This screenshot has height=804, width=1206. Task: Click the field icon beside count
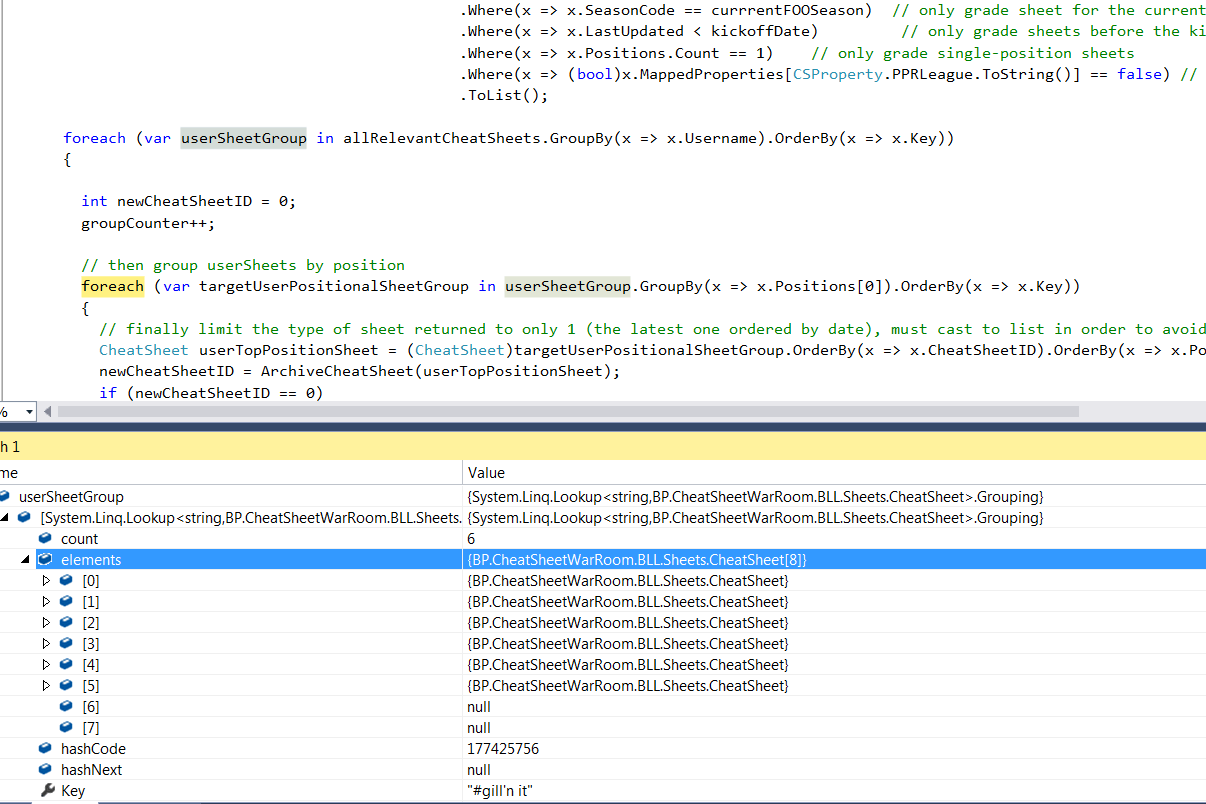[x=46, y=539]
